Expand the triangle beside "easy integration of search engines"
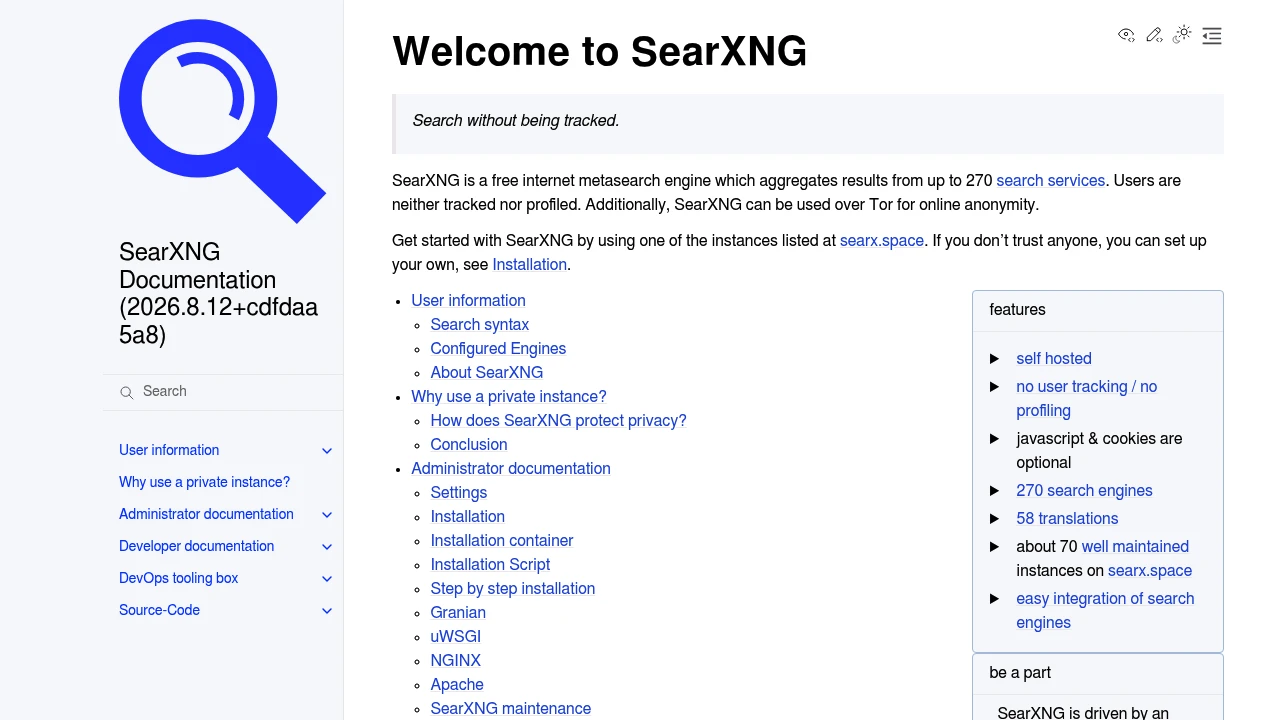1280x720 pixels. click(x=995, y=598)
